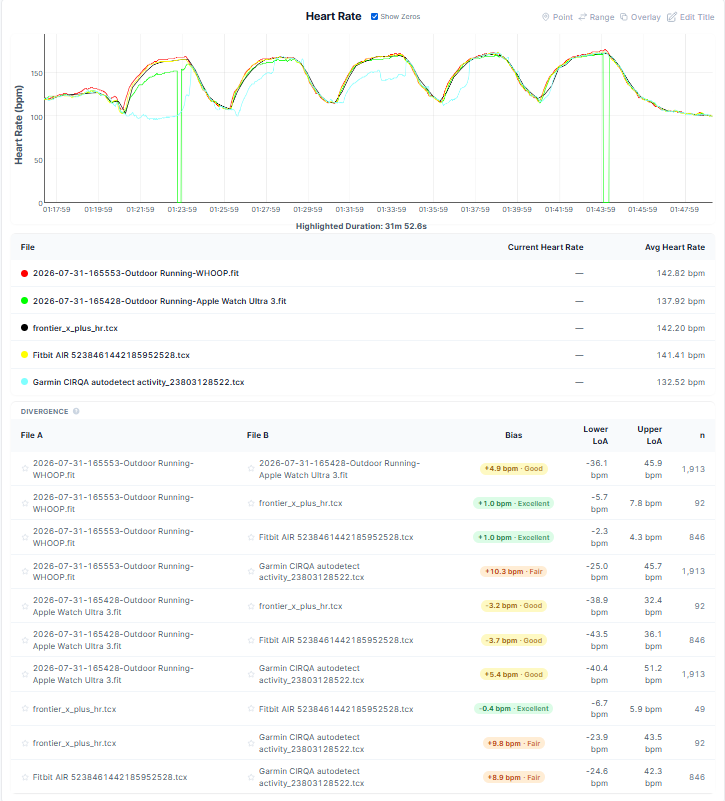Select the Point mode button

[557, 17]
